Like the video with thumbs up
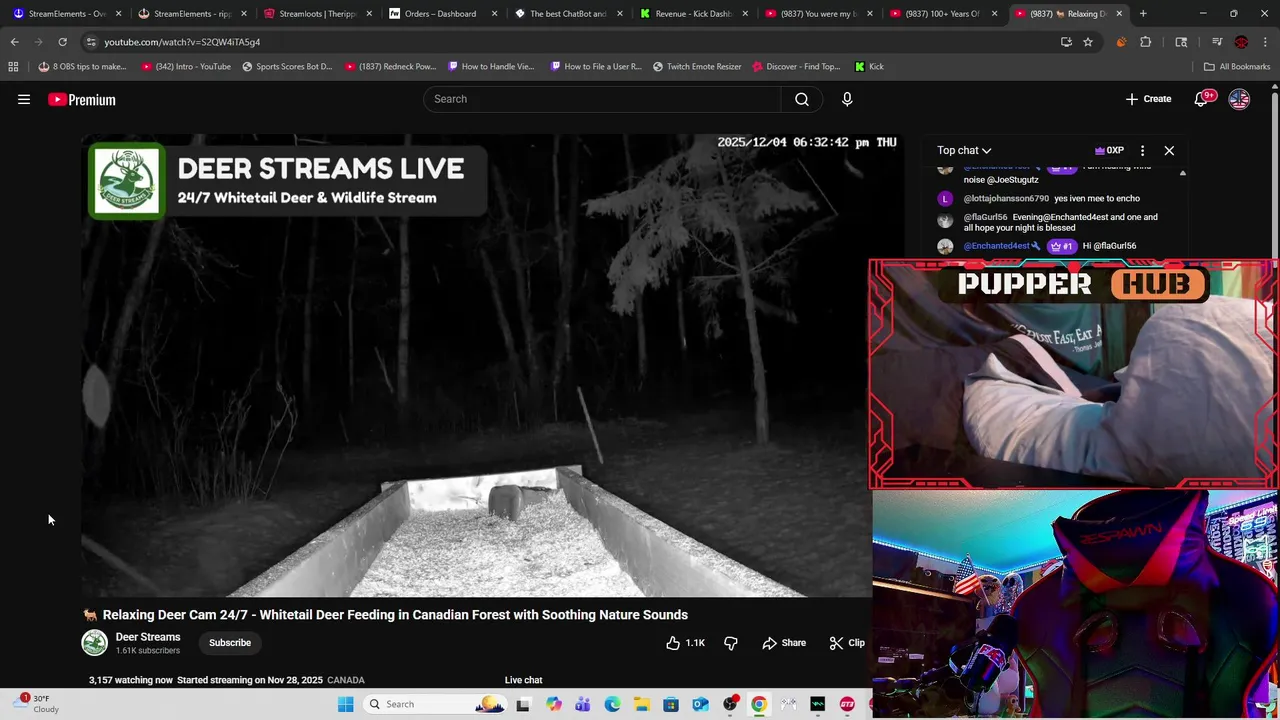 [686, 643]
